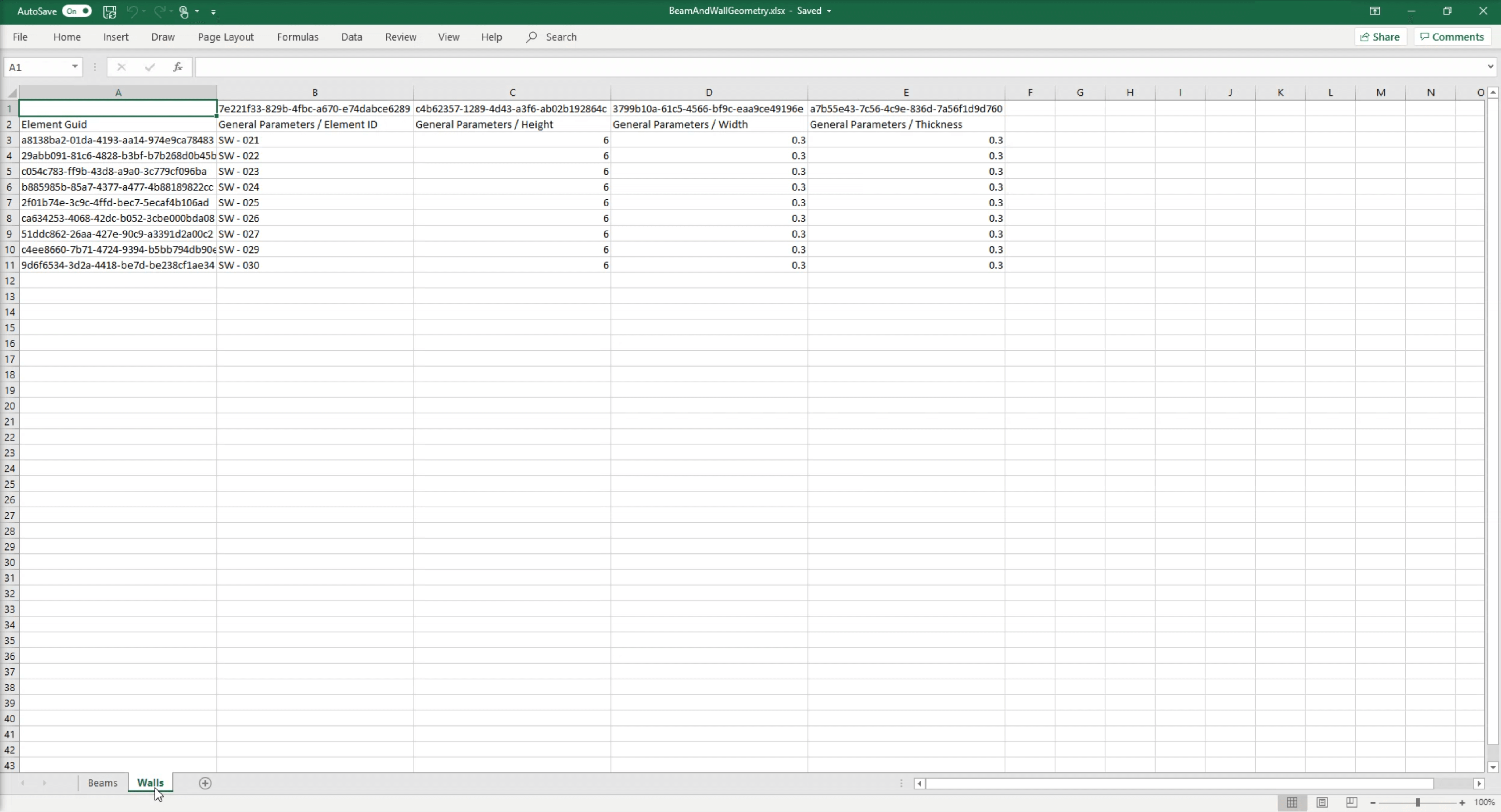Viewport: 1501px width, 812px height.
Task: Open the Name Box dropdown arrow
Action: (75, 67)
